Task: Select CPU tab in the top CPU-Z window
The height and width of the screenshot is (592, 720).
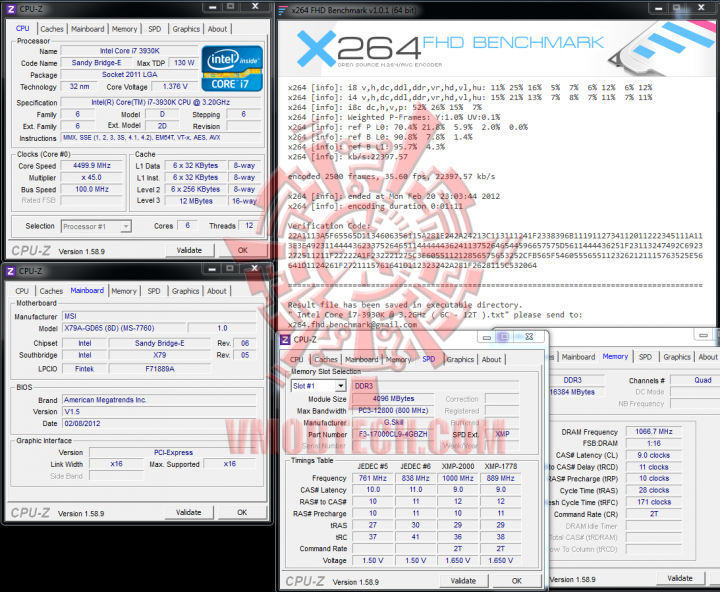Action: point(22,28)
